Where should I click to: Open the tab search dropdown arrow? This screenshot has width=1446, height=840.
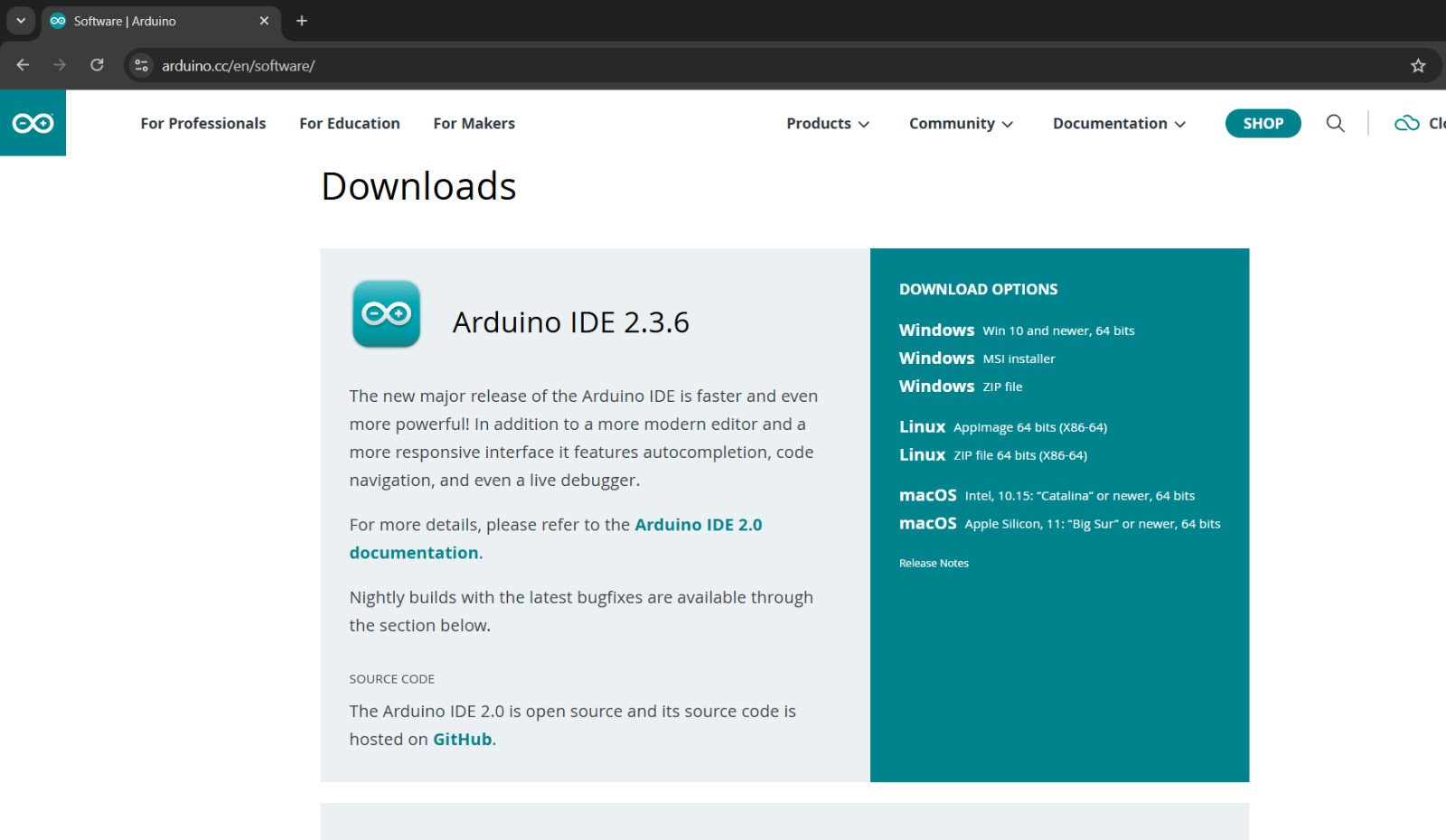20,21
